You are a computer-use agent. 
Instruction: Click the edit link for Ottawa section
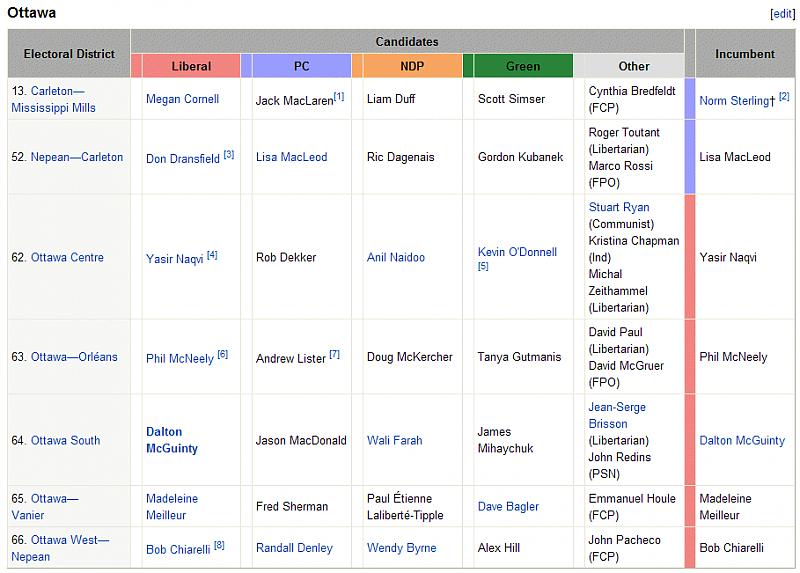point(781,14)
